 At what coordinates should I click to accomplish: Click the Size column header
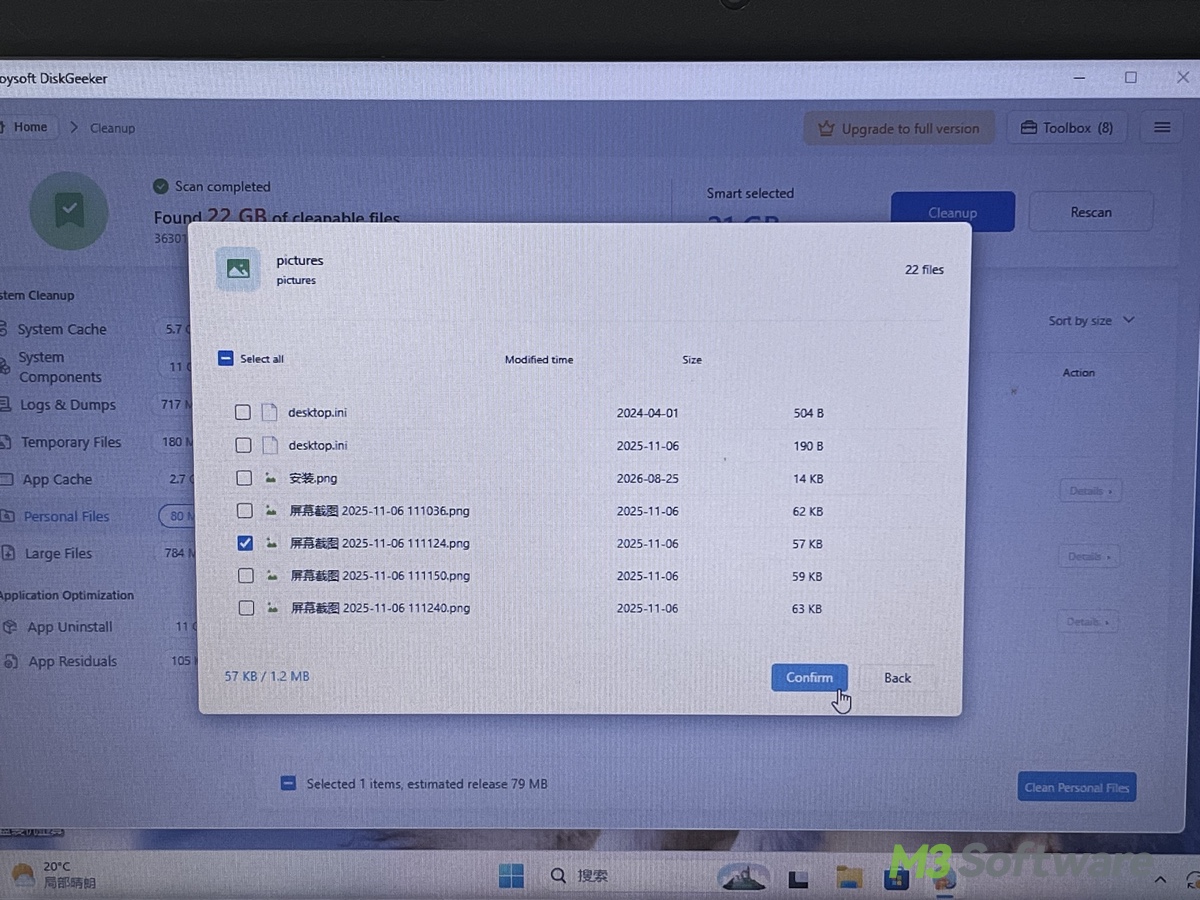point(692,359)
